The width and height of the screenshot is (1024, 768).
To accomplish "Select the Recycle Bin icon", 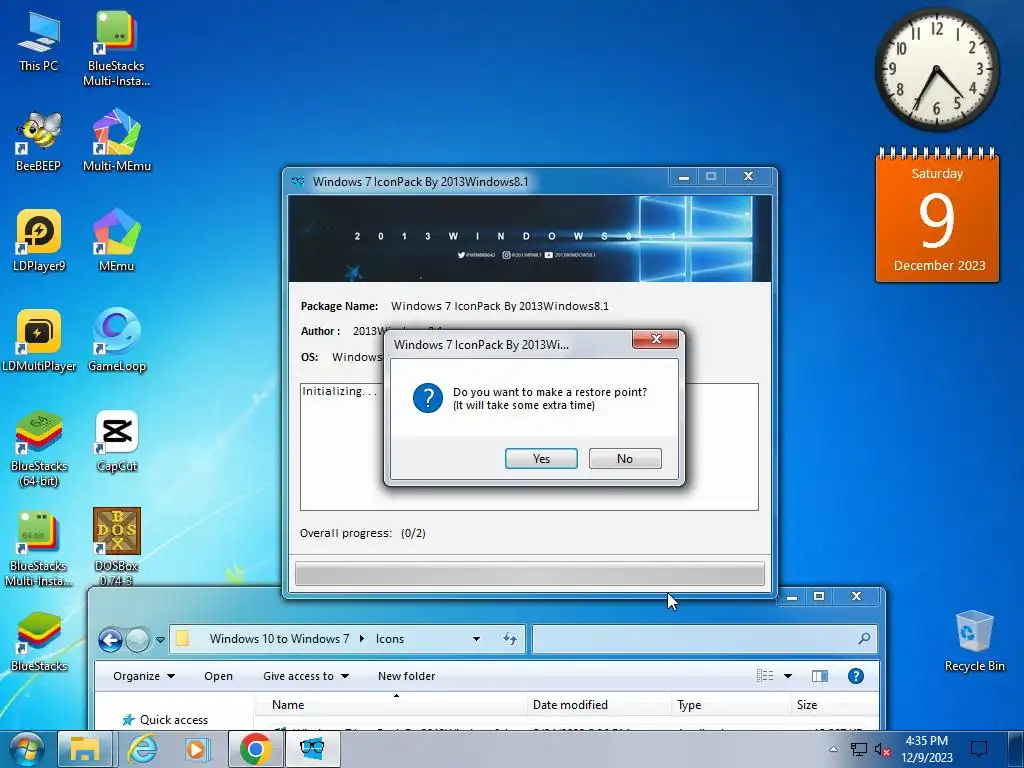I will pyautogui.click(x=974, y=641).
